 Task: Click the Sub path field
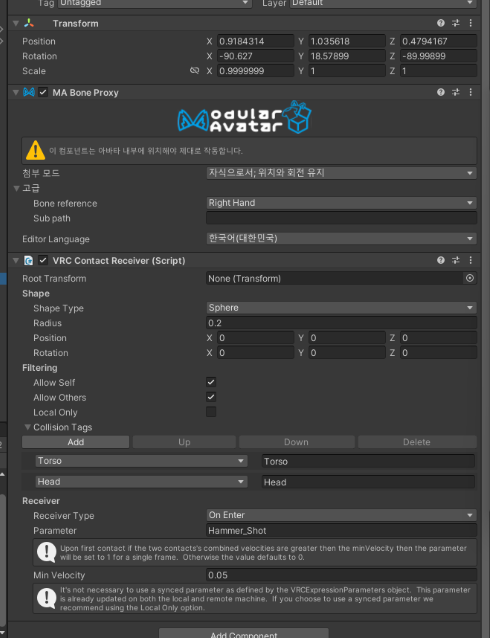click(x=341, y=218)
